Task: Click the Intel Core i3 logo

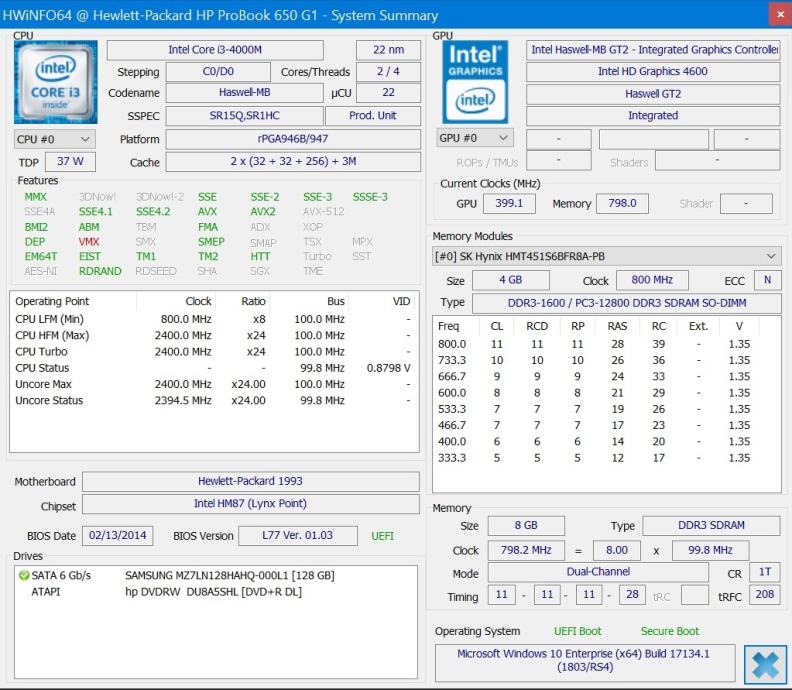Action: 56,82
